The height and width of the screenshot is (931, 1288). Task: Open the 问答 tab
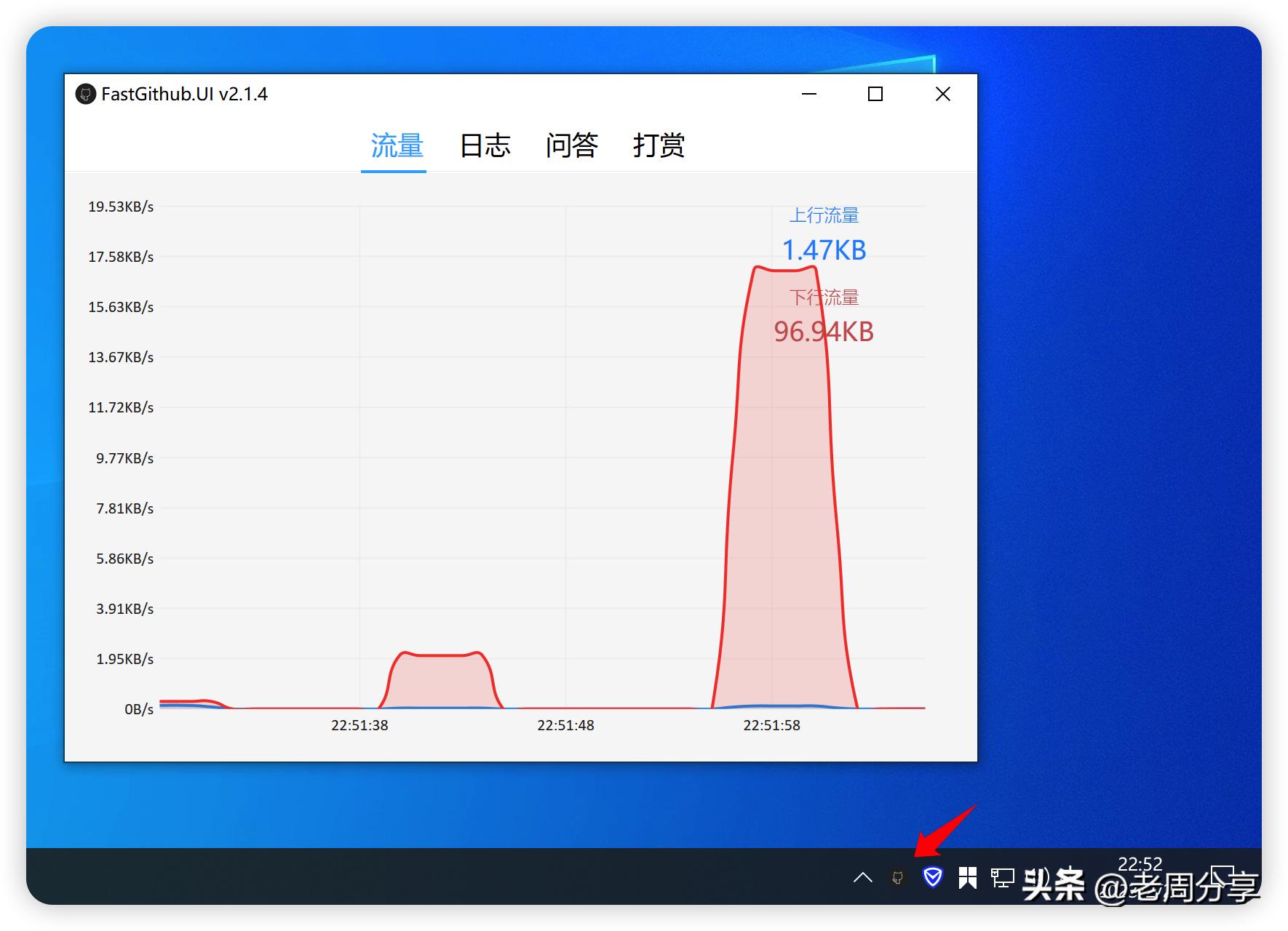(x=573, y=145)
